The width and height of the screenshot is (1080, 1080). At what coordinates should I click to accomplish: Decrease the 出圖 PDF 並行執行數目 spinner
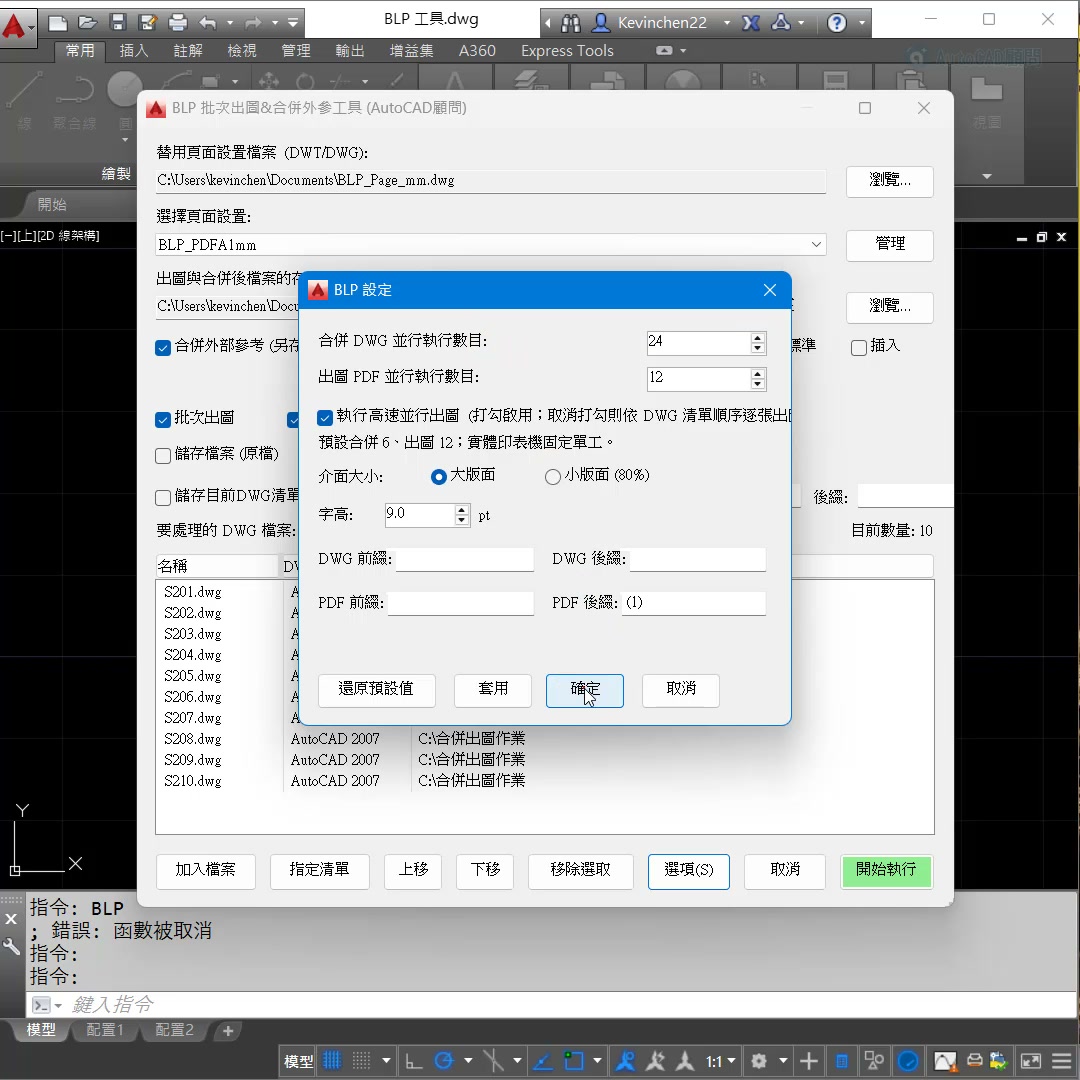pyautogui.click(x=758, y=383)
